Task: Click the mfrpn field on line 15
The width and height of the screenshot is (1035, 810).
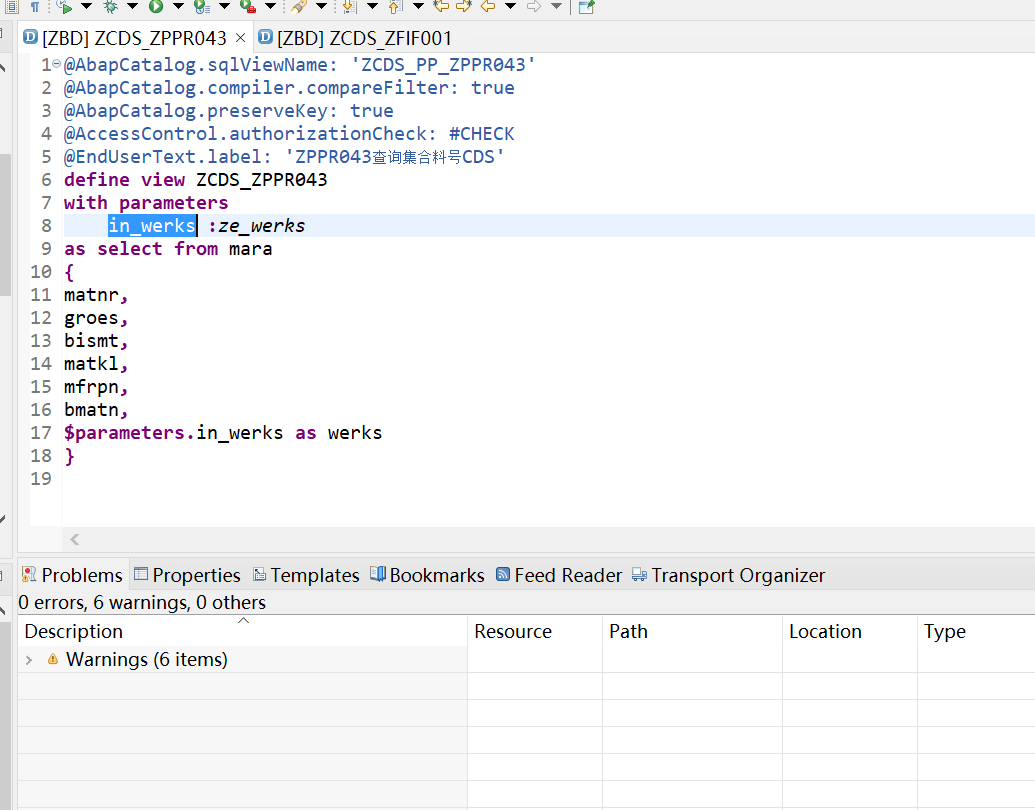Action: pos(91,387)
